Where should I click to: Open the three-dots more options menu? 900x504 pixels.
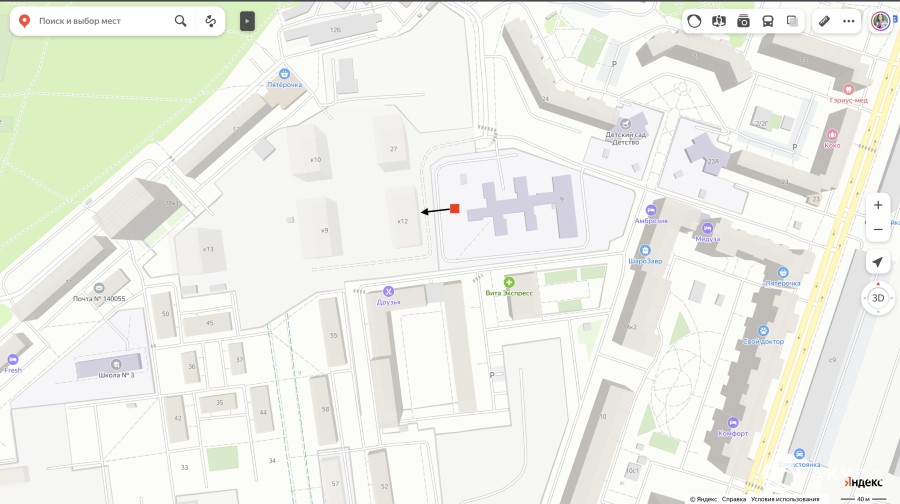pos(848,21)
